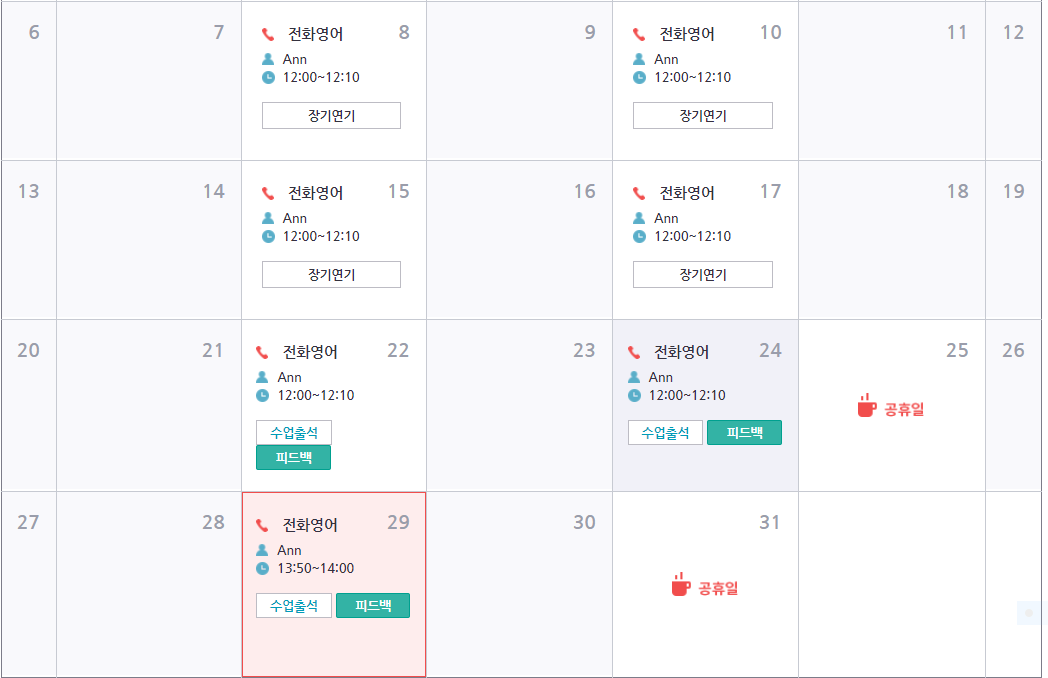The width and height of the screenshot is (1048, 678).
Task: Click the 전화영어 title on day 29
Action: point(310,525)
